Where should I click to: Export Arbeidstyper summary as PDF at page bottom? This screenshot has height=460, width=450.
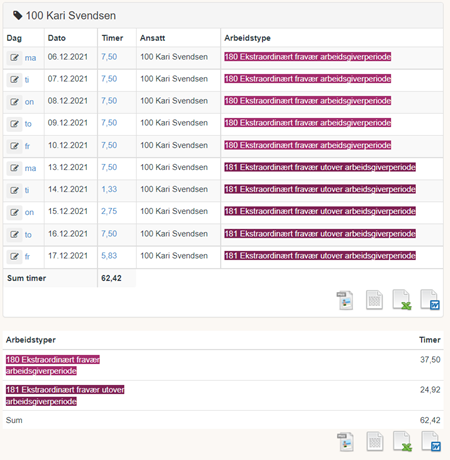345,442
